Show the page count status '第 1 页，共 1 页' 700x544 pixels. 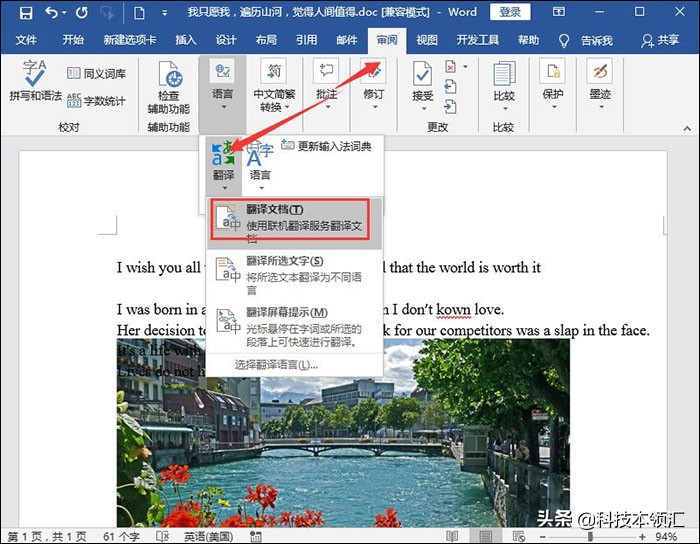[47, 536]
